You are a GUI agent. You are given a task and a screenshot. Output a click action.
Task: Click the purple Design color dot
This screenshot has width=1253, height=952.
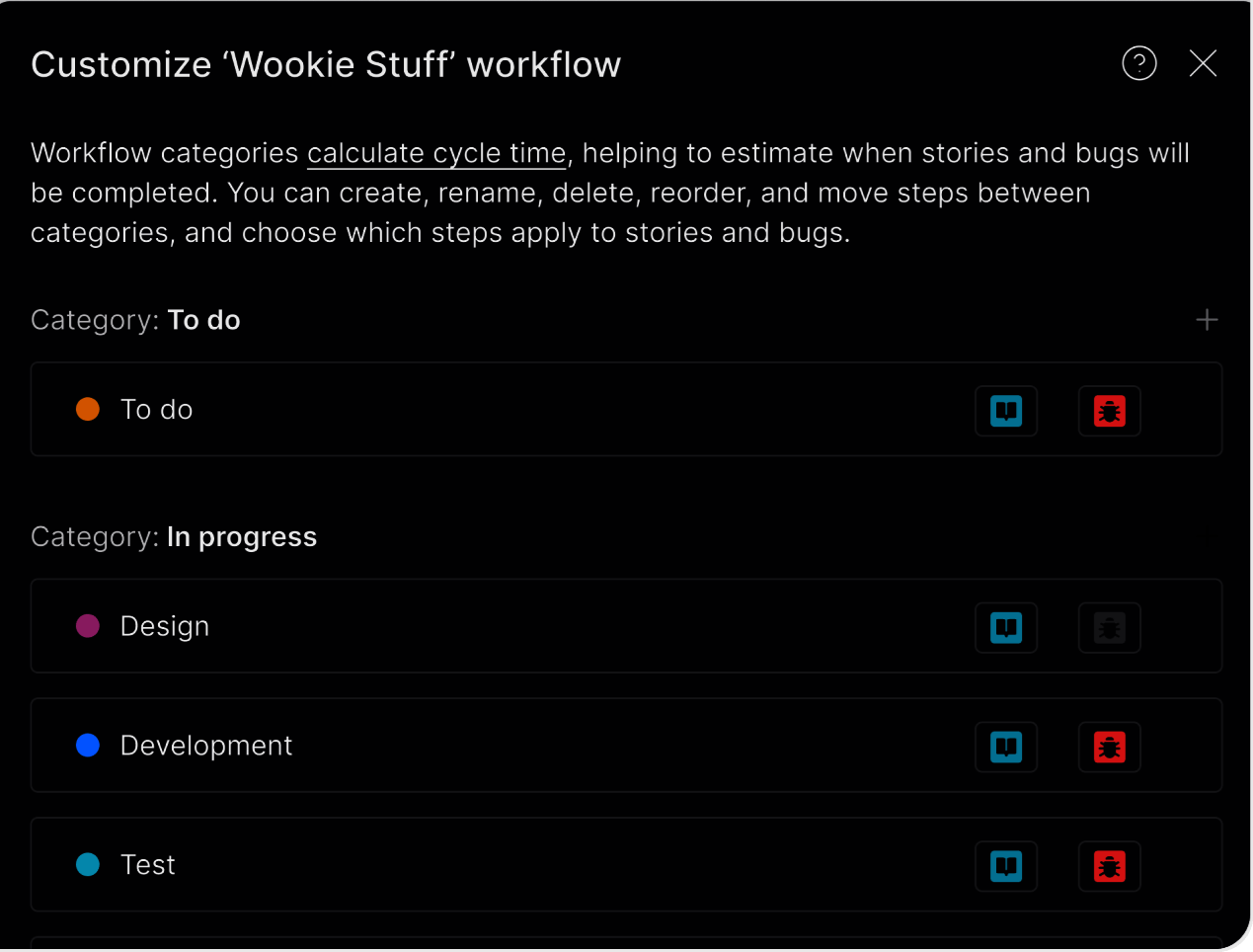tap(88, 626)
